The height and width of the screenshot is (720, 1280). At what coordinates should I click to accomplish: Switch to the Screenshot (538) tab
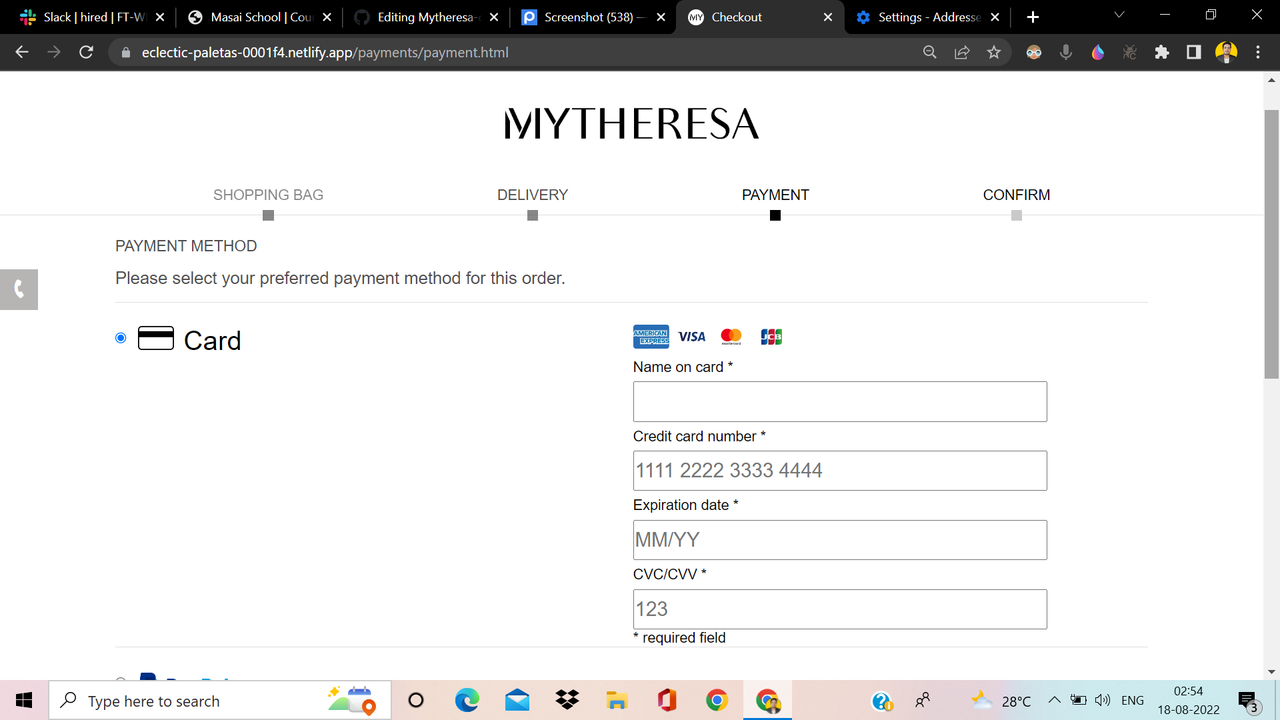[591, 17]
